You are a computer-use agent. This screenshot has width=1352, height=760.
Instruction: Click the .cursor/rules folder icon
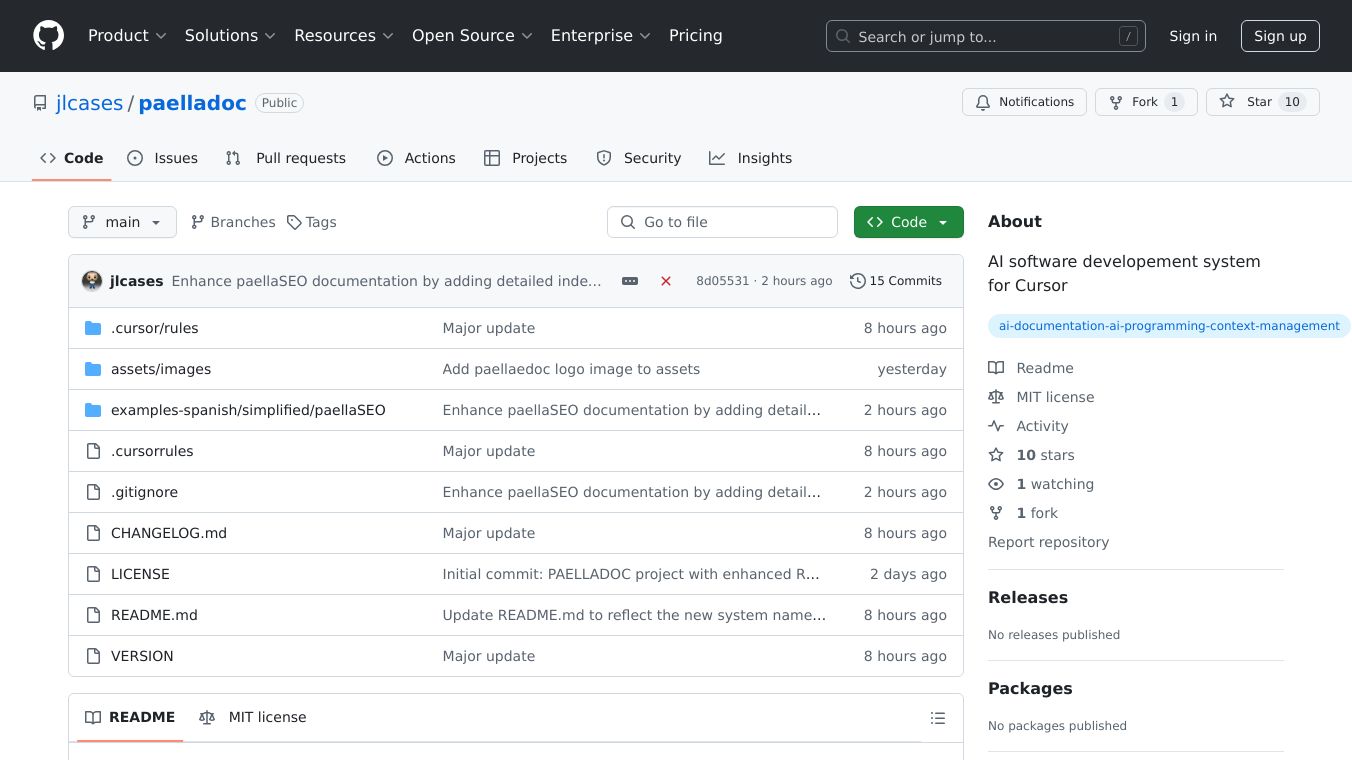(93, 328)
